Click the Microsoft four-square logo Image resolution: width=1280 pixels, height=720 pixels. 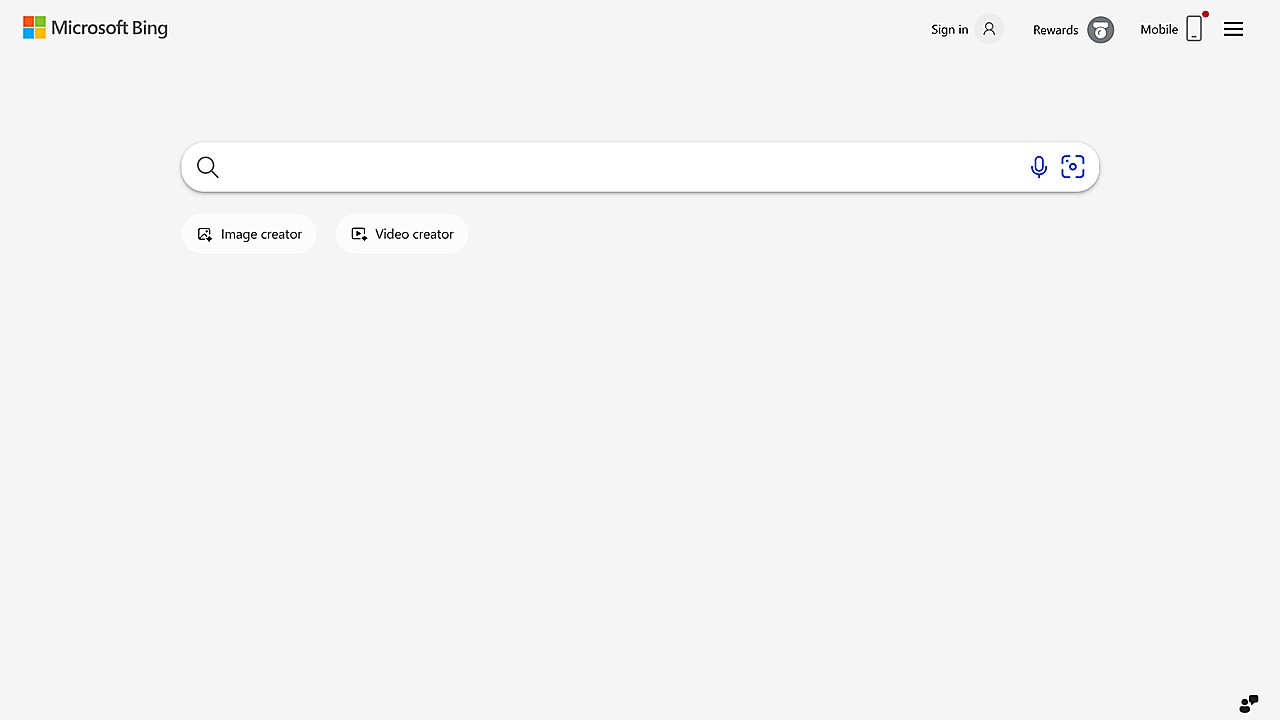34,27
